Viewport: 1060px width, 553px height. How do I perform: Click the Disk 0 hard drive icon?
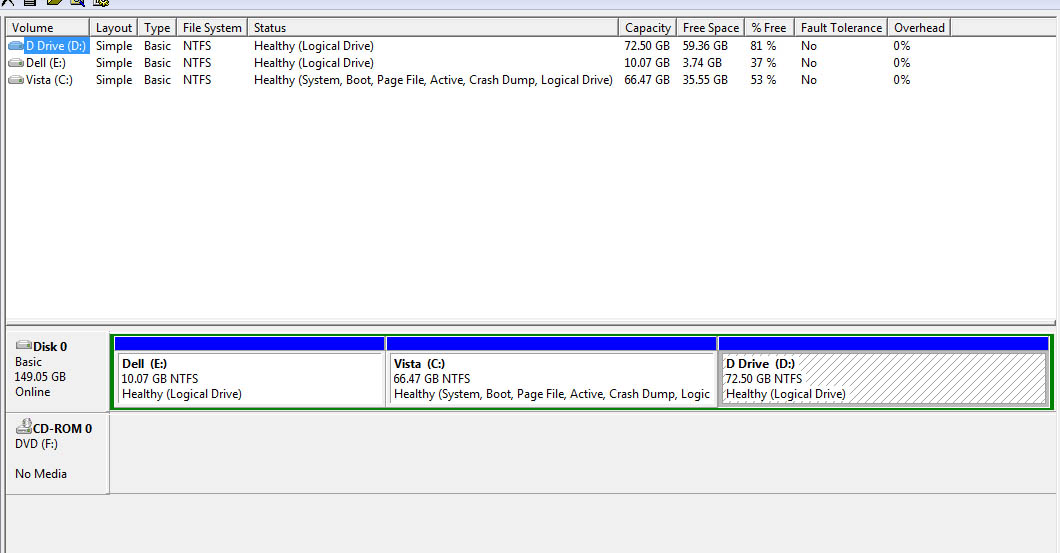point(24,345)
